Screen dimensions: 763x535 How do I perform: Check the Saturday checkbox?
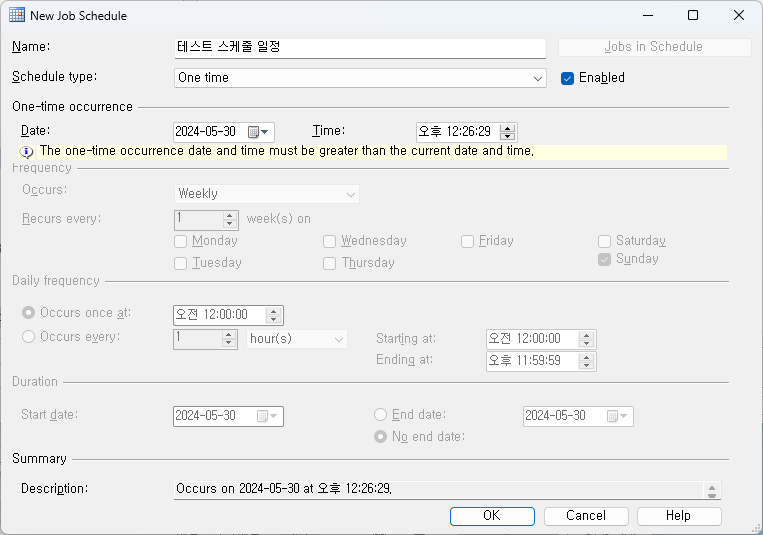[x=604, y=241]
